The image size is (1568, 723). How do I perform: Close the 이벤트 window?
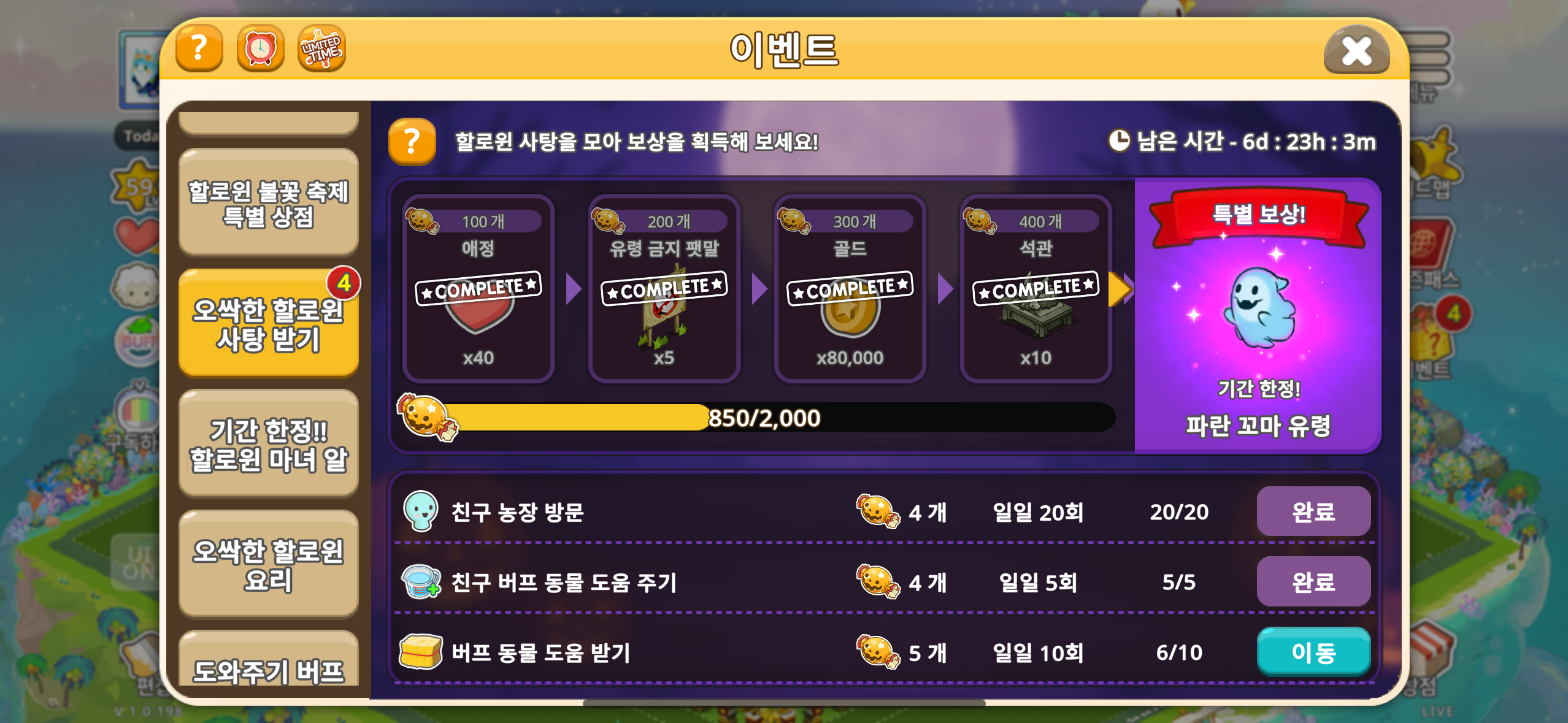tap(1356, 50)
